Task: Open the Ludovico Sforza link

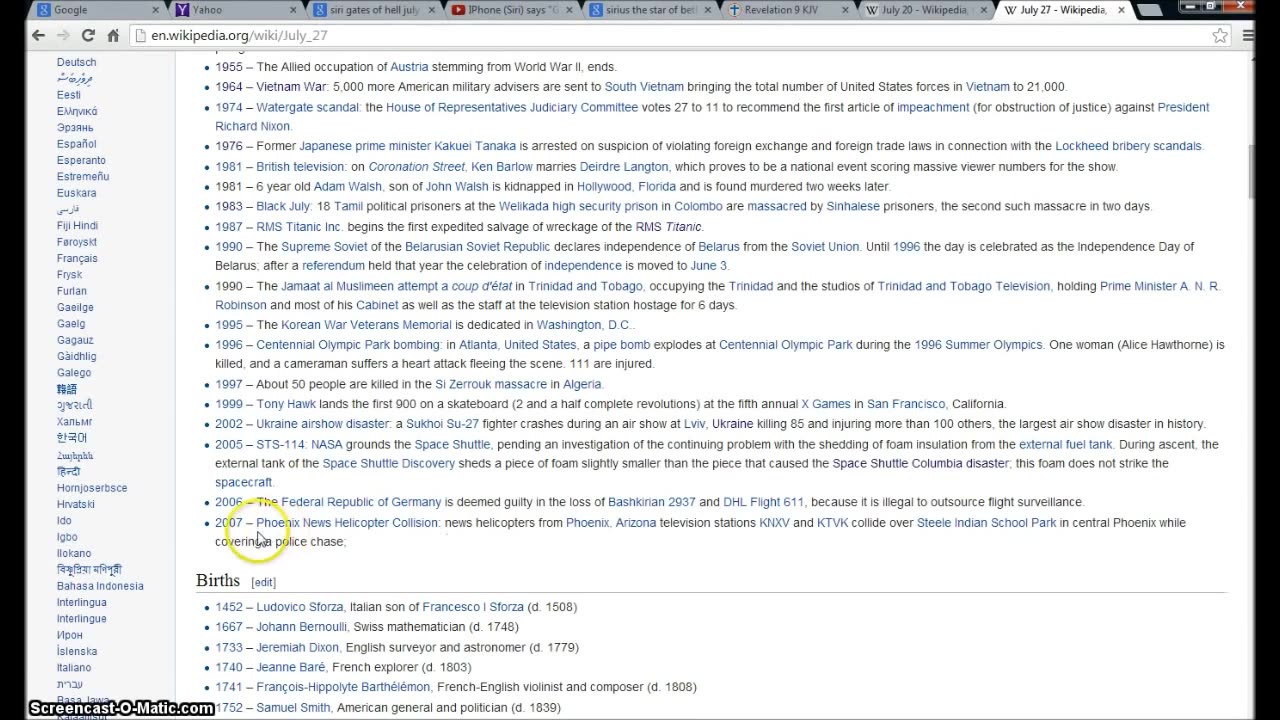Action: (x=300, y=607)
